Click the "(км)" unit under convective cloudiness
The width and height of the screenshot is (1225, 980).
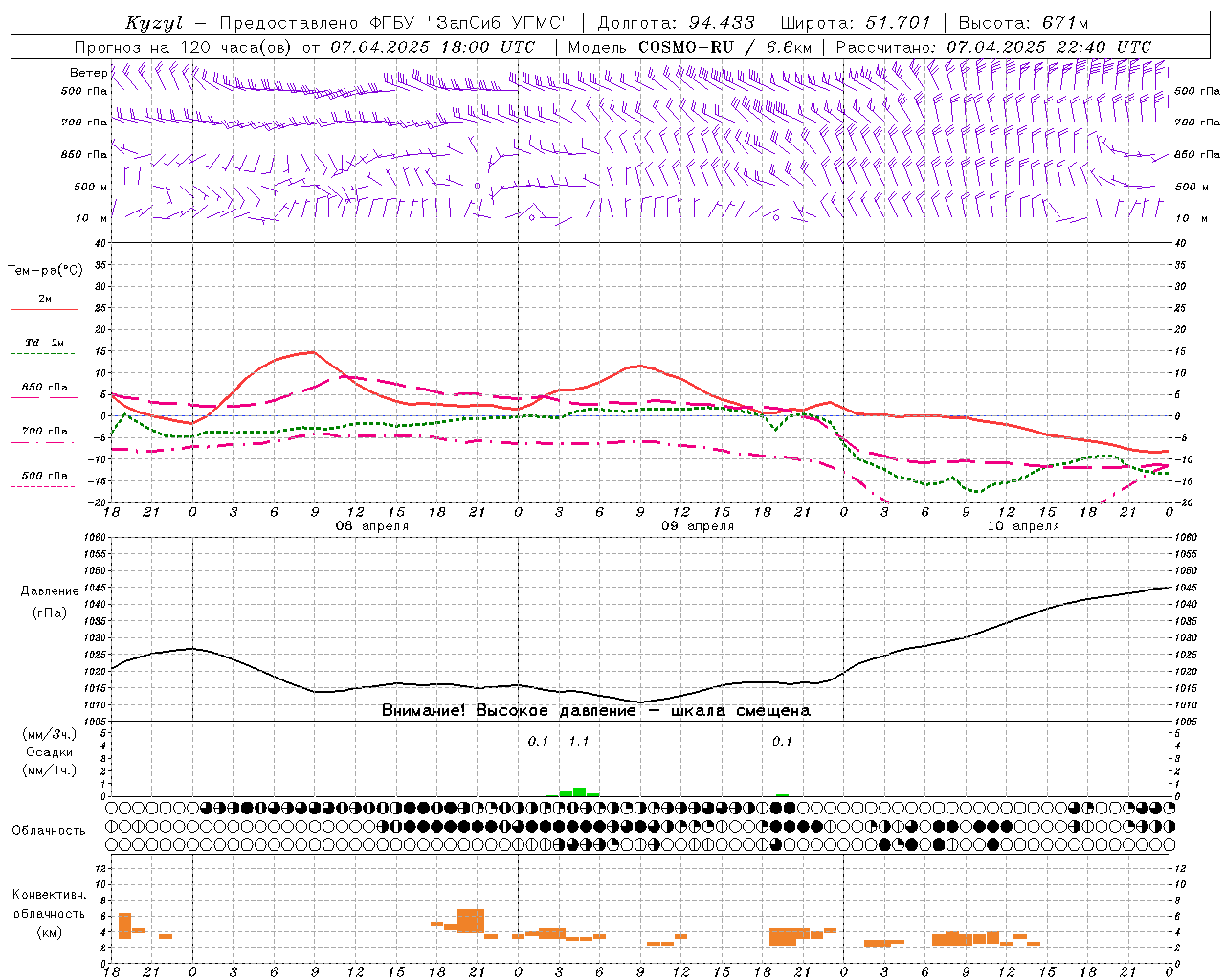[x=49, y=932]
